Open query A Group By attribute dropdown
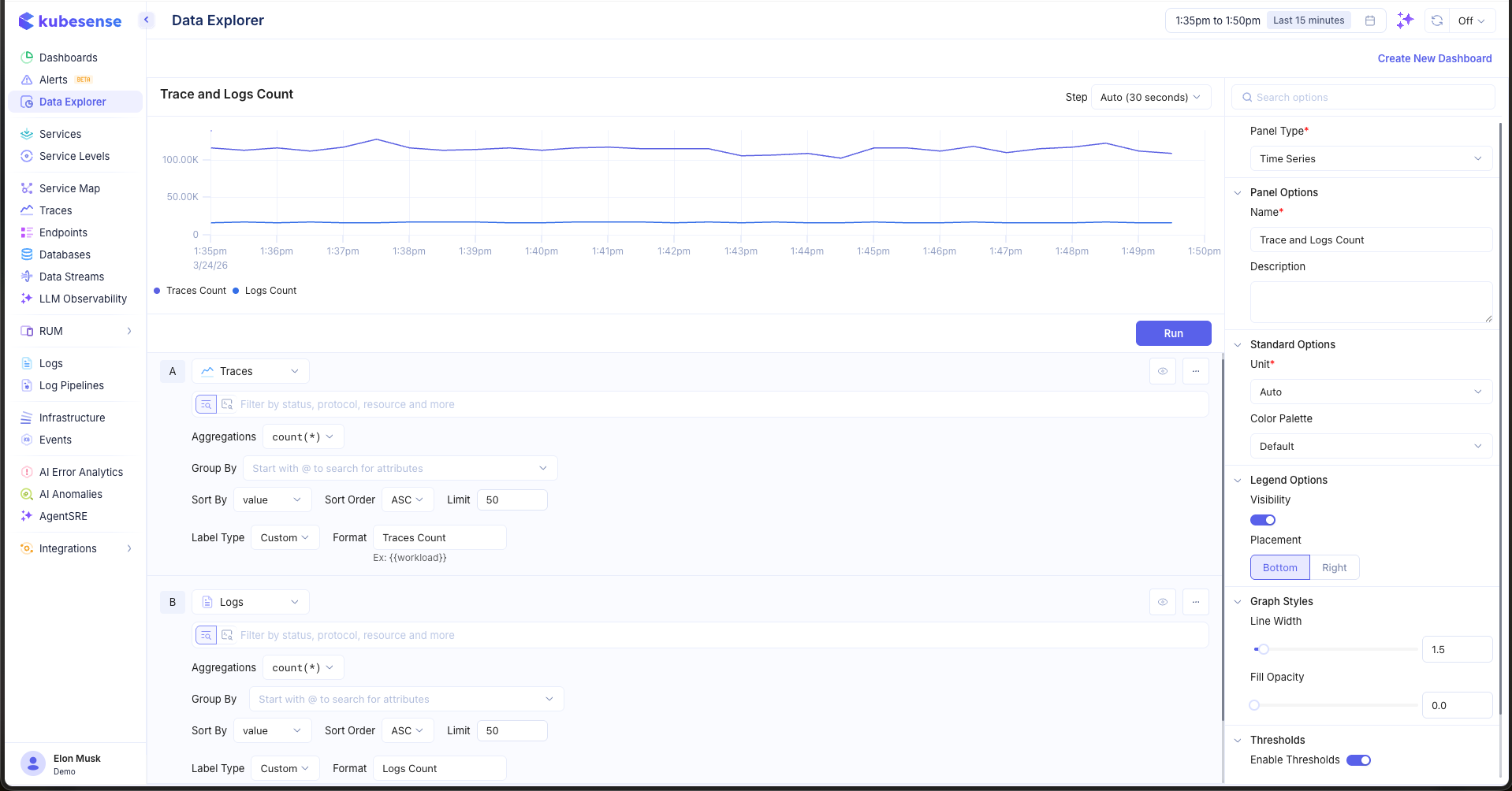The height and width of the screenshot is (791, 1512). coord(400,468)
